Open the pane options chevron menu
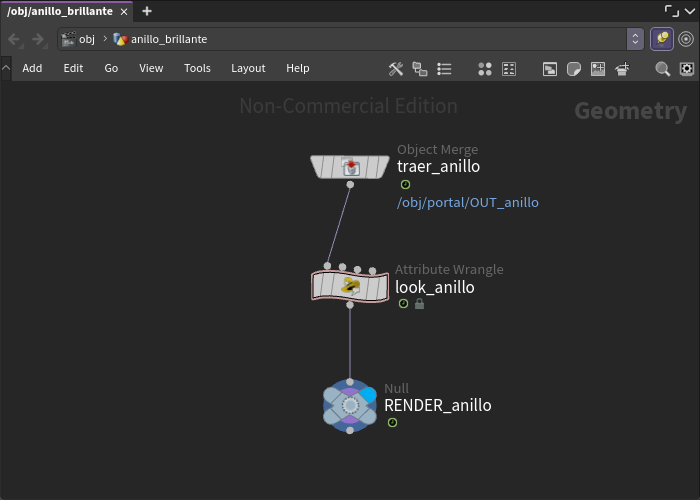The width and height of the screenshot is (700, 500). click(690, 12)
